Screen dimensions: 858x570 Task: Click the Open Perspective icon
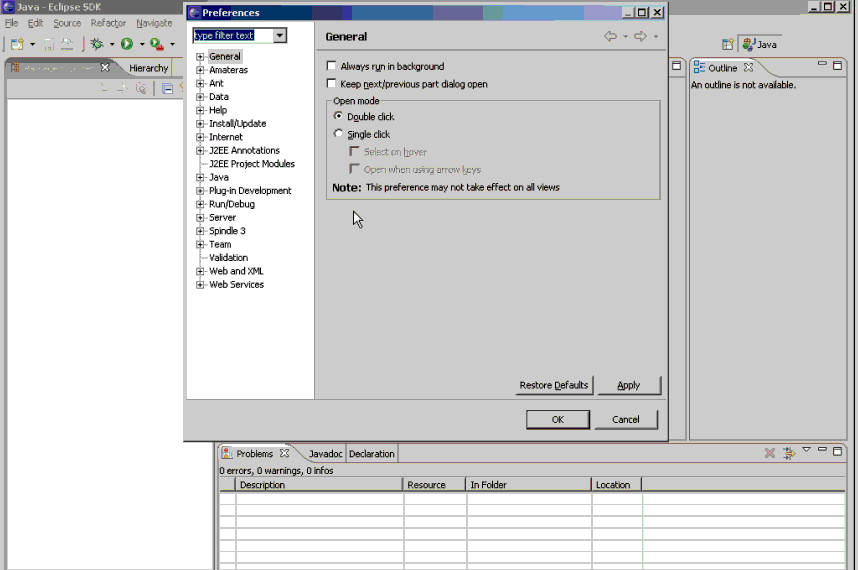pos(727,44)
